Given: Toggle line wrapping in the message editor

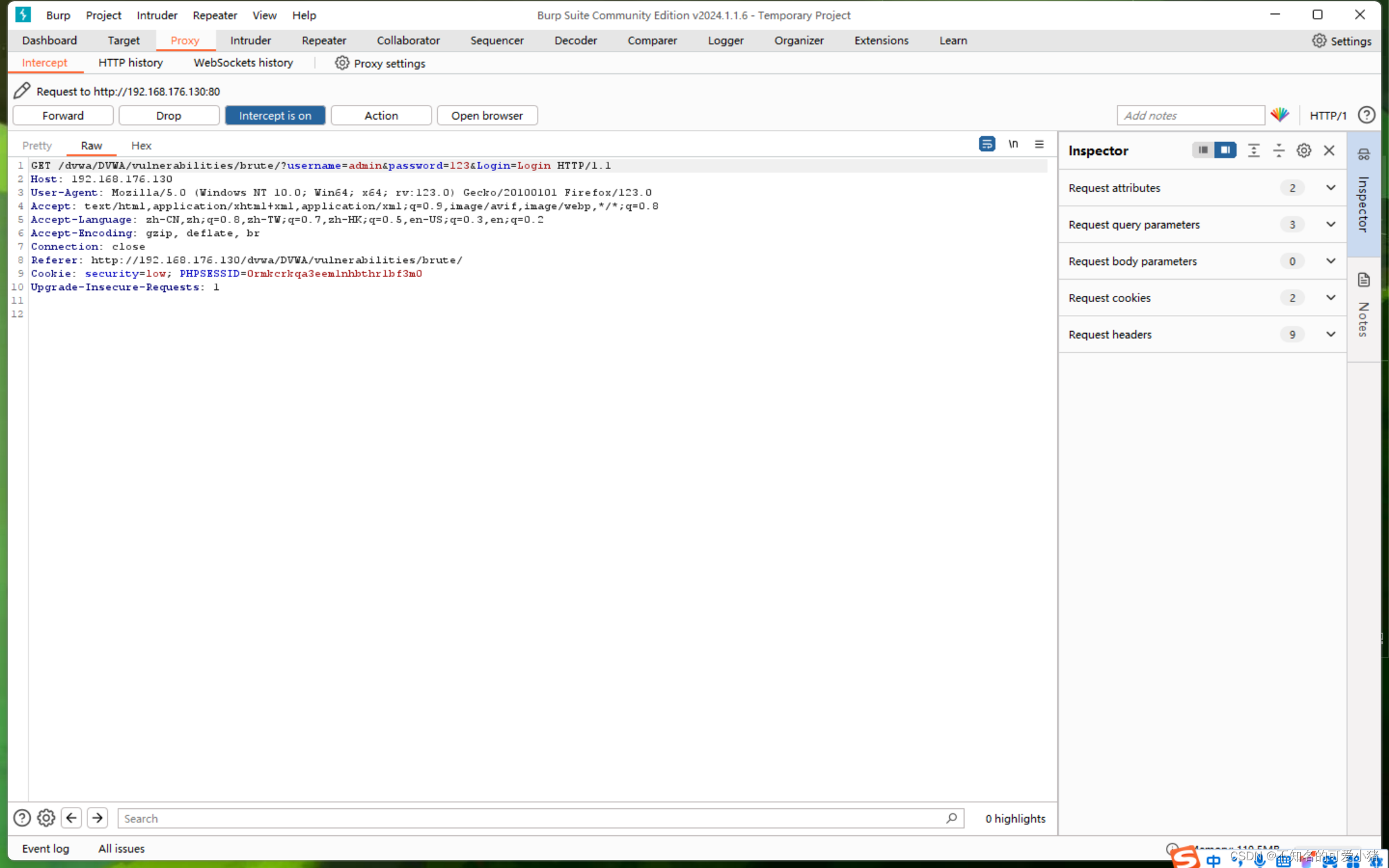Looking at the screenshot, I should tap(986, 144).
